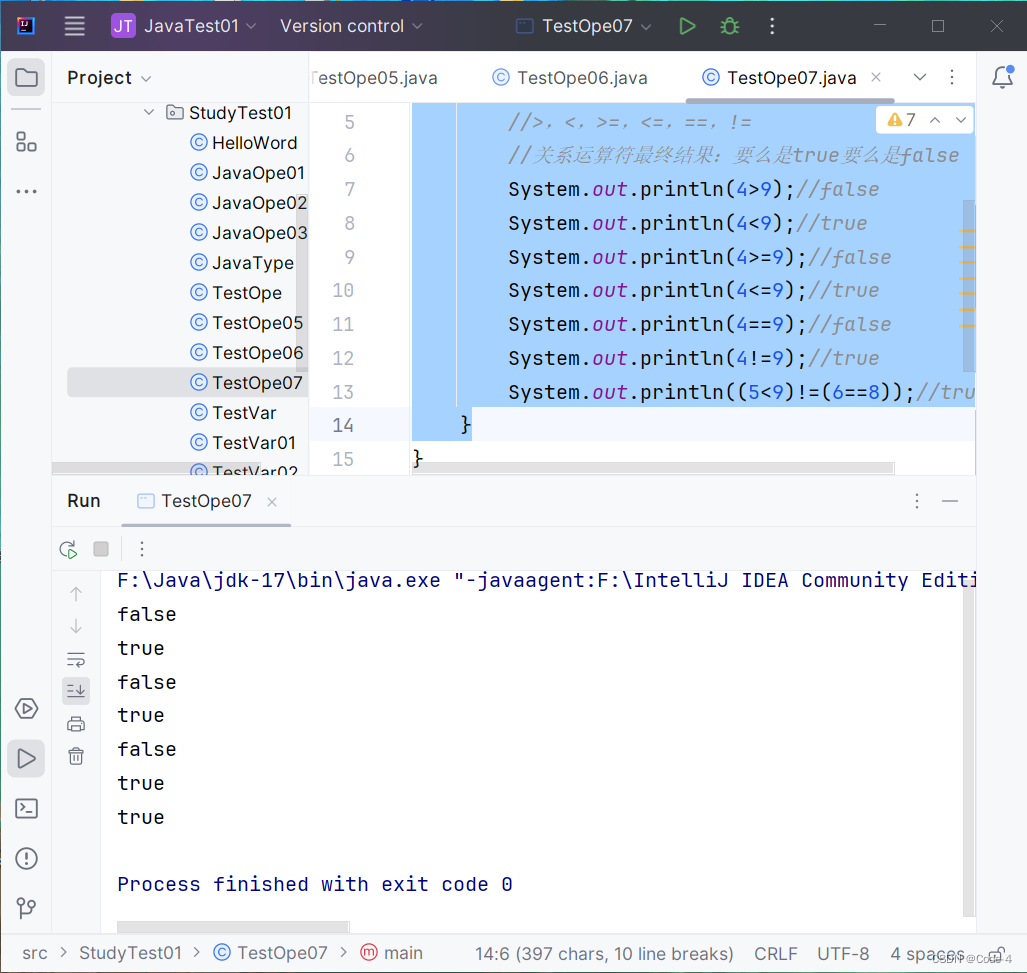The width and height of the screenshot is (1027, 973).
Task: Print the console output
Action: [x=76, y=724]
